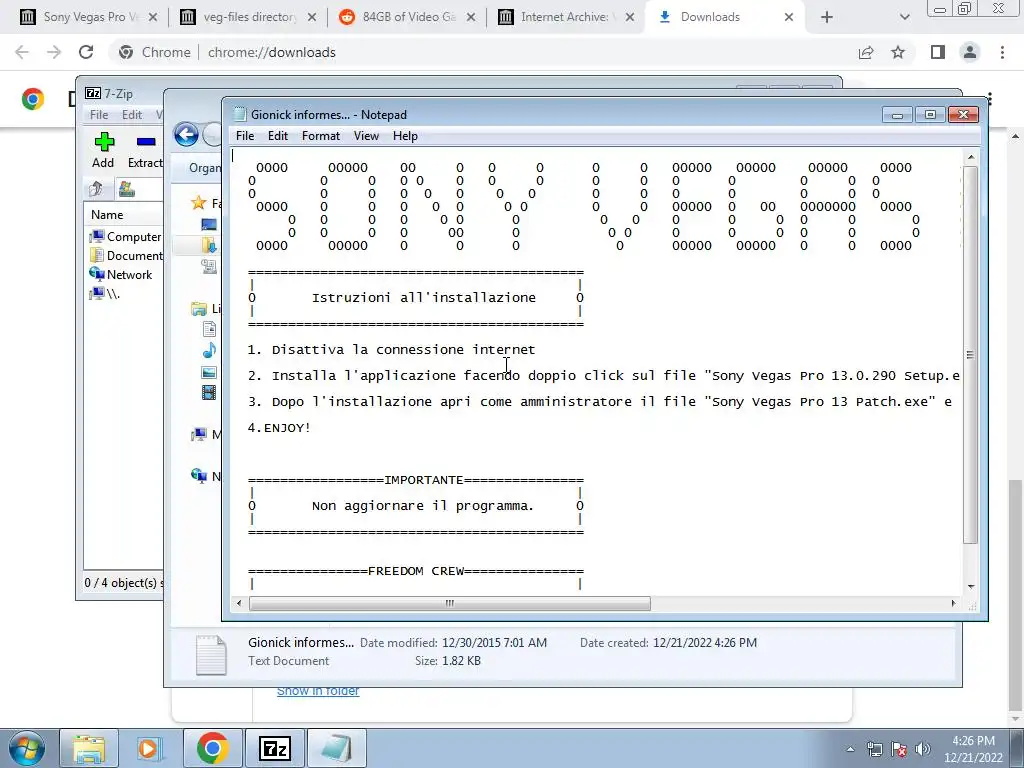Click Pictures library icon in sidebar

(x=209, y=372)
